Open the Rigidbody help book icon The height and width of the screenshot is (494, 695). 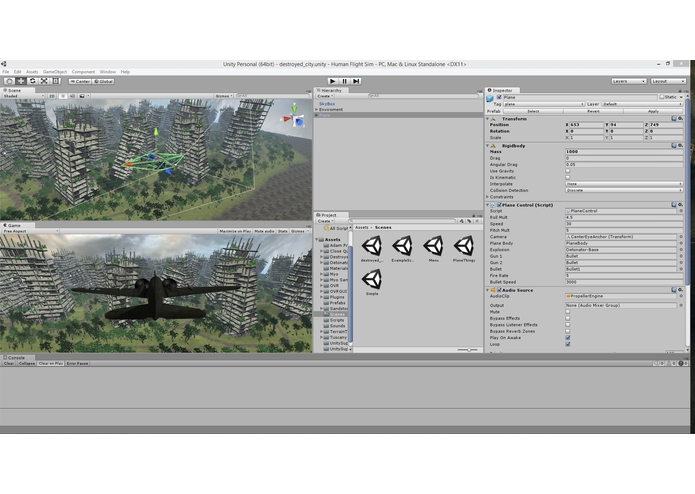pyautogui.click(x=674, y=145)
